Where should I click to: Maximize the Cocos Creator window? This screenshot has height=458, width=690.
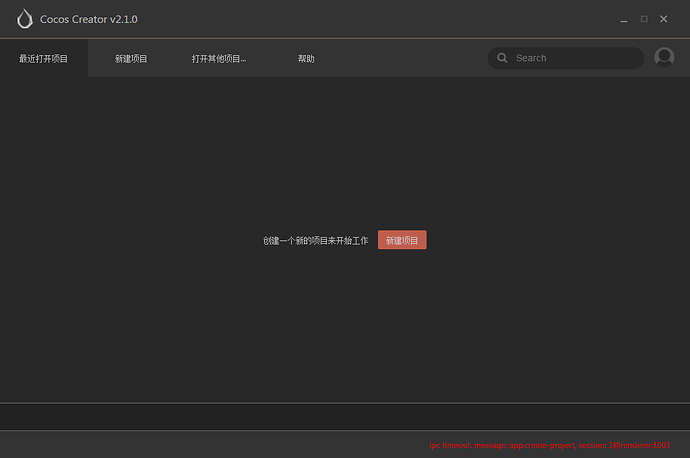(x=644, y=19)
